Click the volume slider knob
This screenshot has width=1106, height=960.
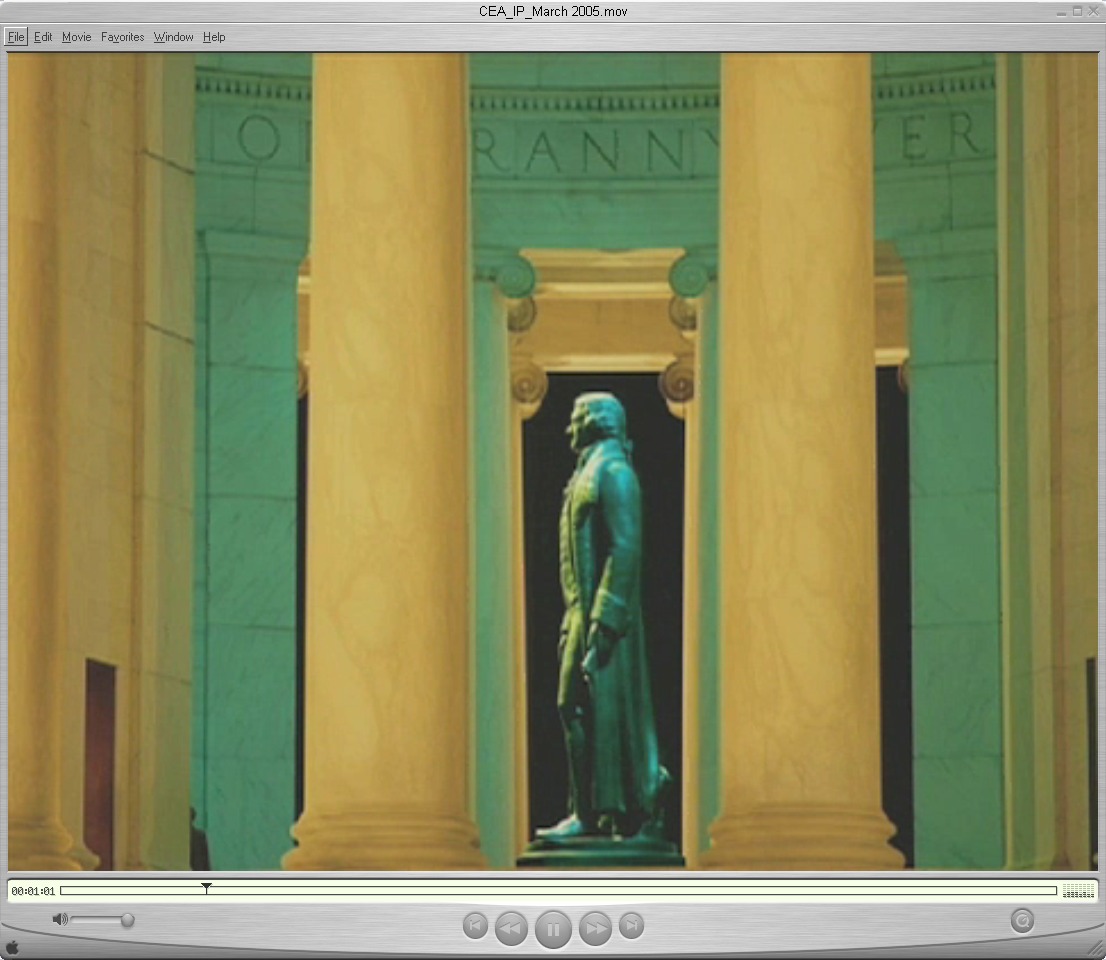[x=127, y=920]
